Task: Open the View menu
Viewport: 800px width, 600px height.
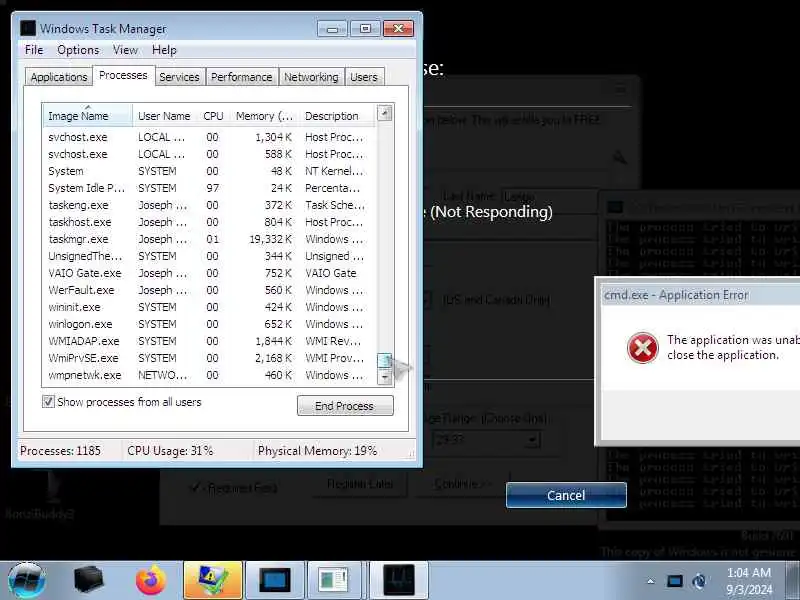Action: 125,50
